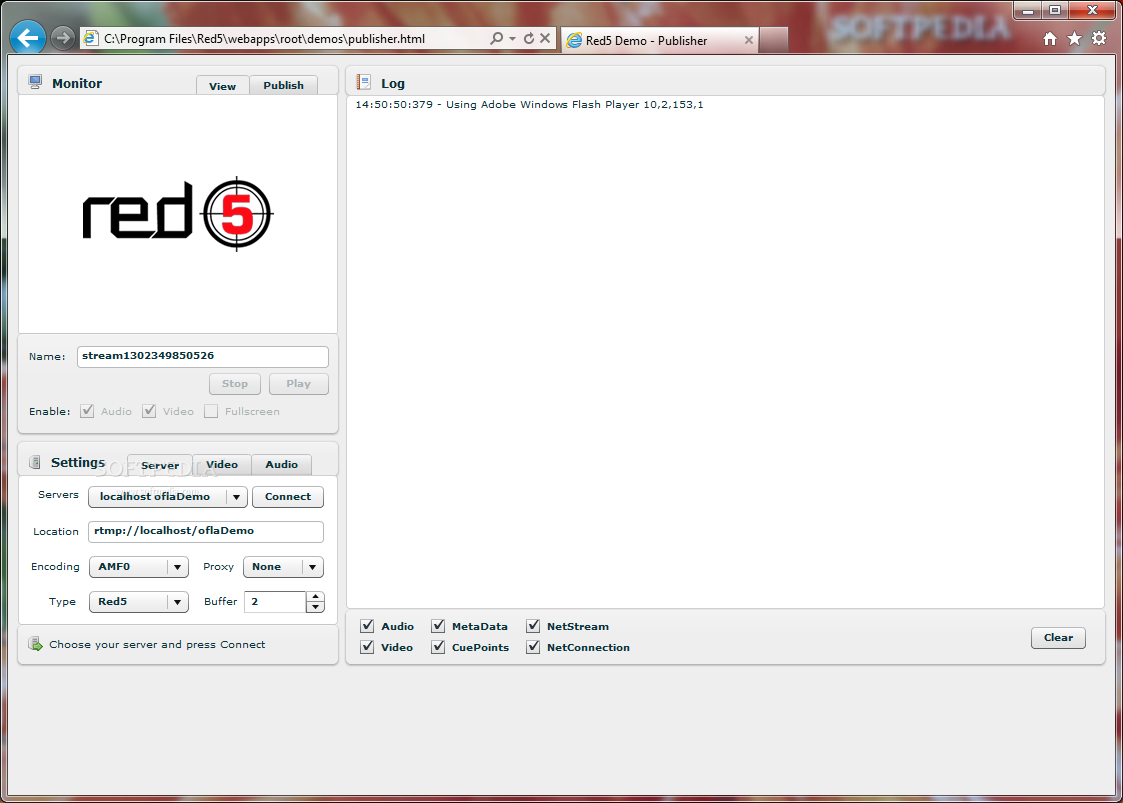Click the browser address bar URL

(265, 39)
